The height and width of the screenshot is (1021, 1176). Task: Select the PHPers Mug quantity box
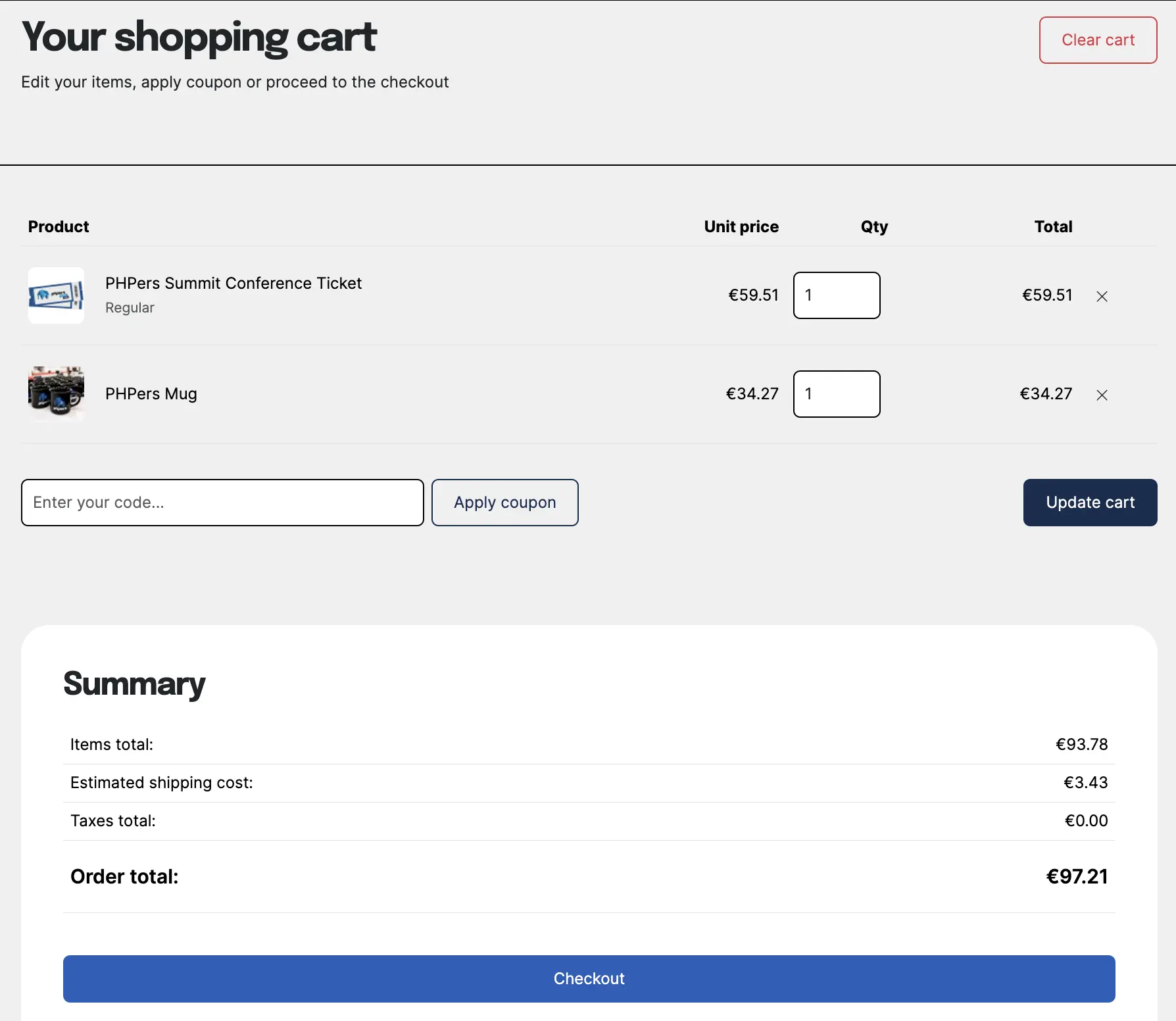click(x=836, y=394)
